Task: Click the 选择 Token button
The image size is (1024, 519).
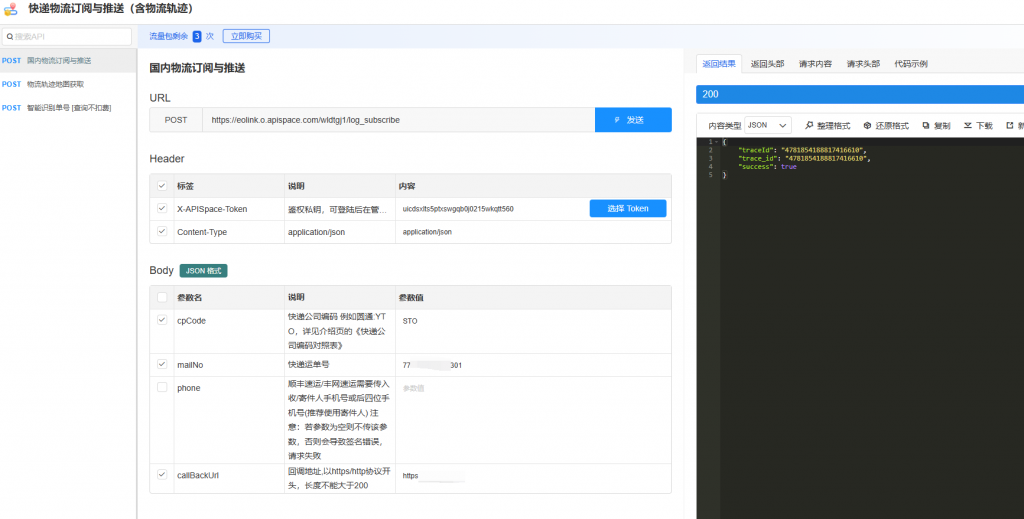Action: (628, 208)
